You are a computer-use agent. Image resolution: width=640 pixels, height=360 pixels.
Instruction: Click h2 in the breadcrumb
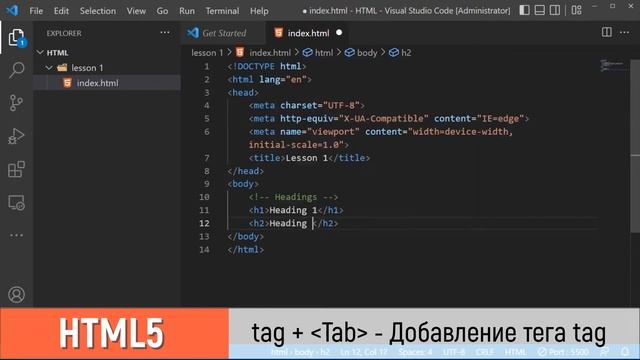point(406,53)
